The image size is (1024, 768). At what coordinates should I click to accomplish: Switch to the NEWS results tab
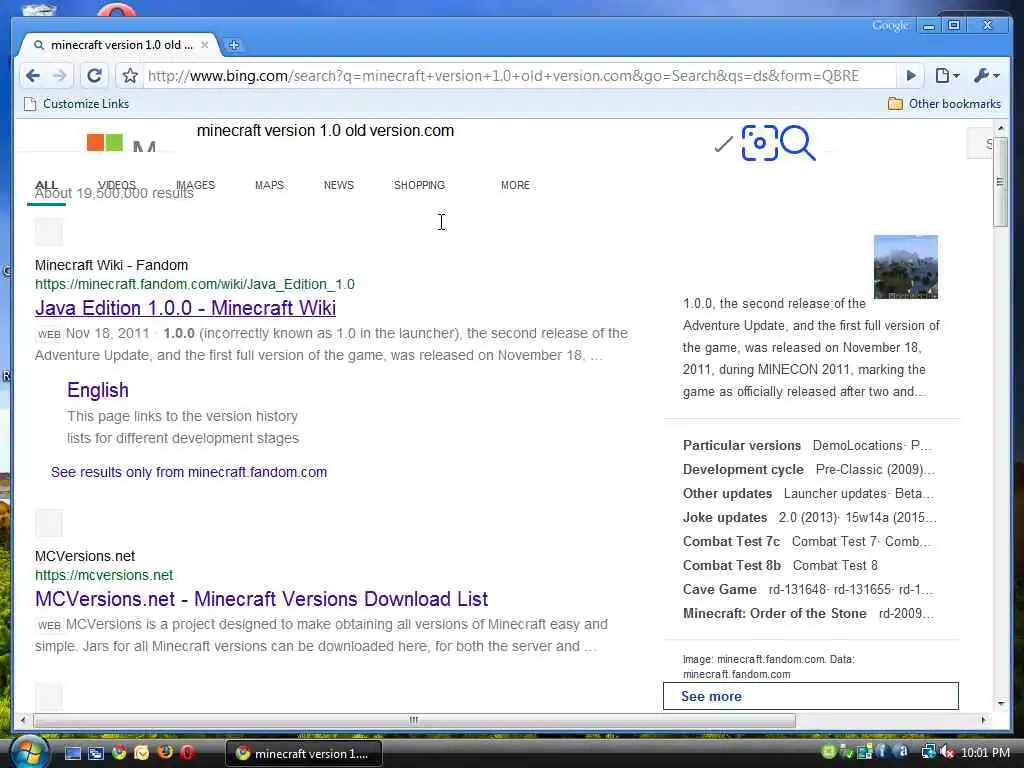(x=338, y=185)
